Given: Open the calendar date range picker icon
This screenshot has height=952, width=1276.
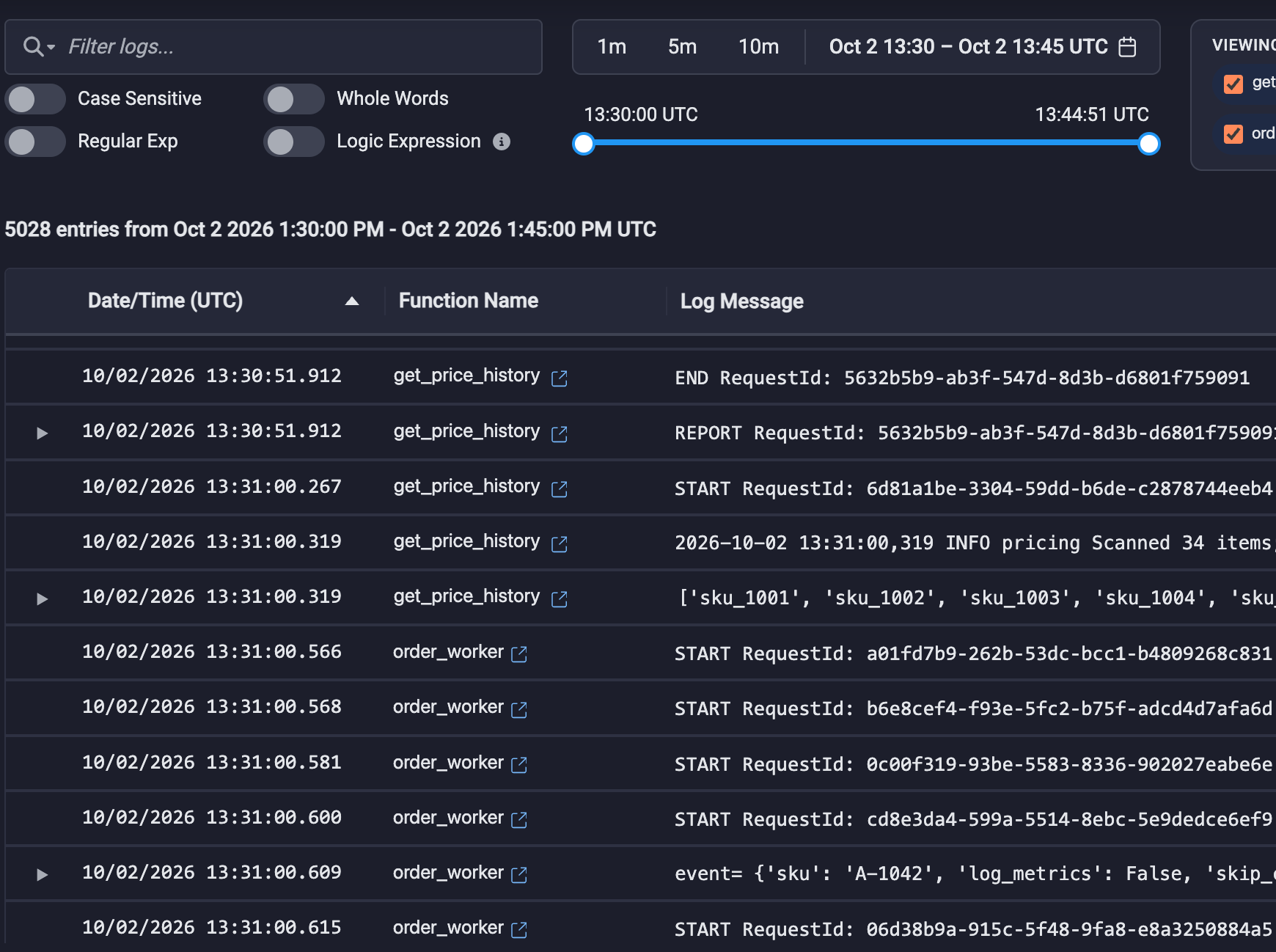Looking at the screenshot, I should (1127, 47).
